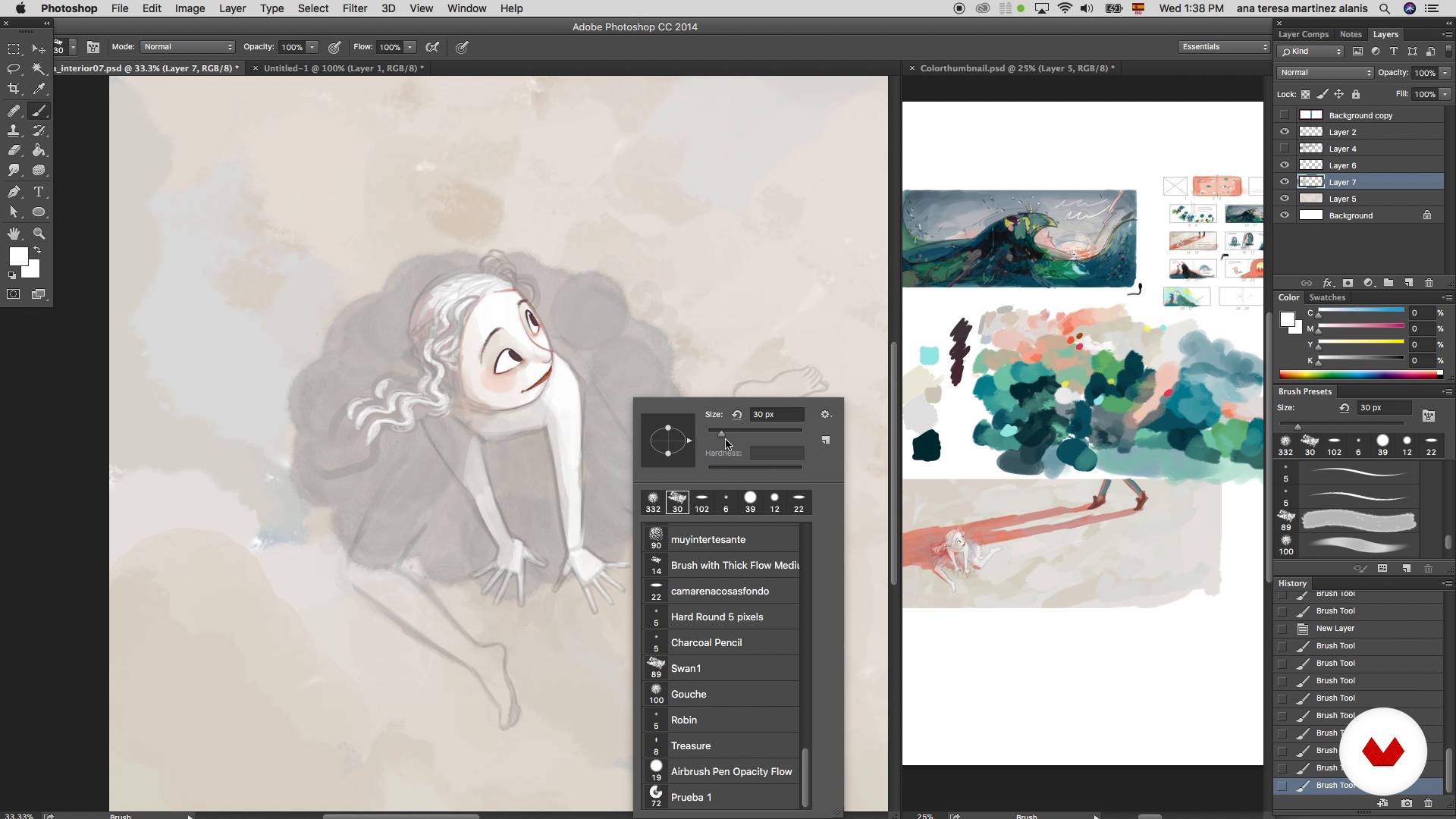Select the Smudge tool
The height and width of the screenshot is (819, 1456).
[x=14, y=170]
